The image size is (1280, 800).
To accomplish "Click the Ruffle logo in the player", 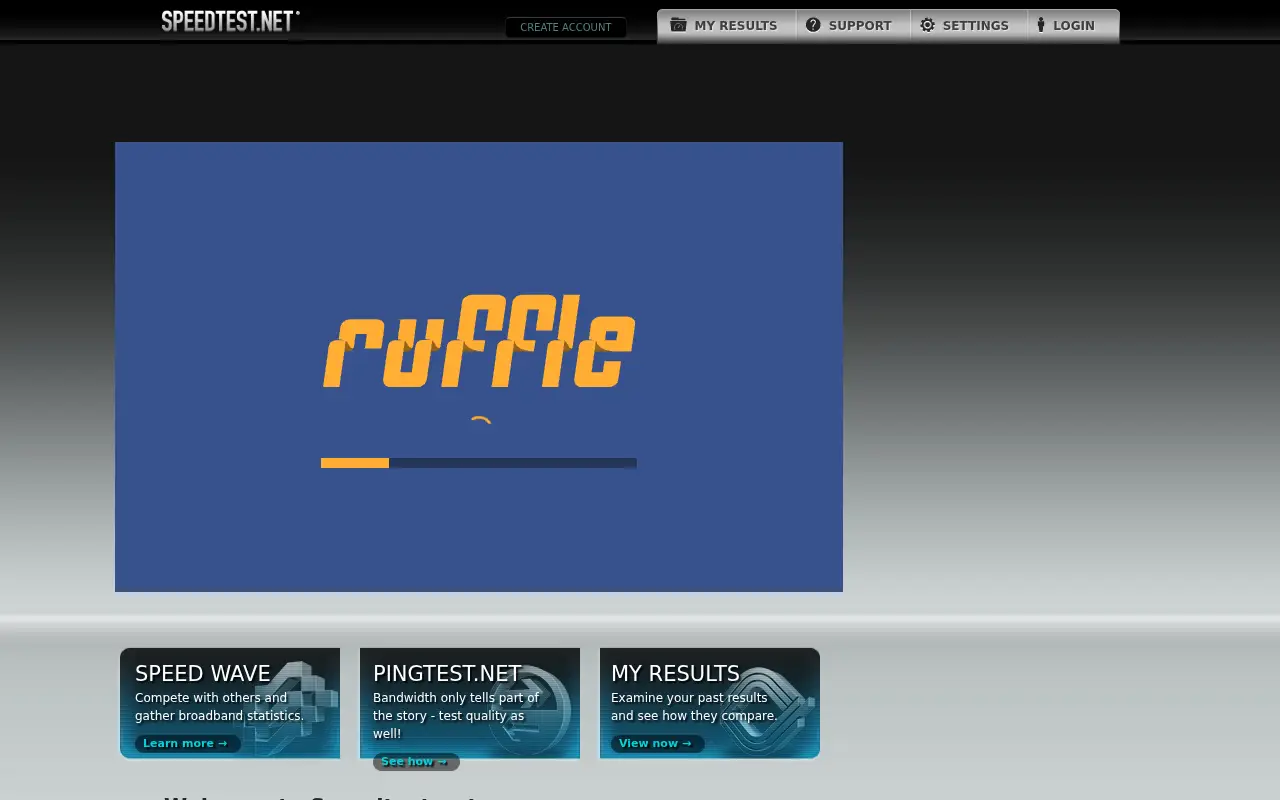I will [x=479, y=341].
